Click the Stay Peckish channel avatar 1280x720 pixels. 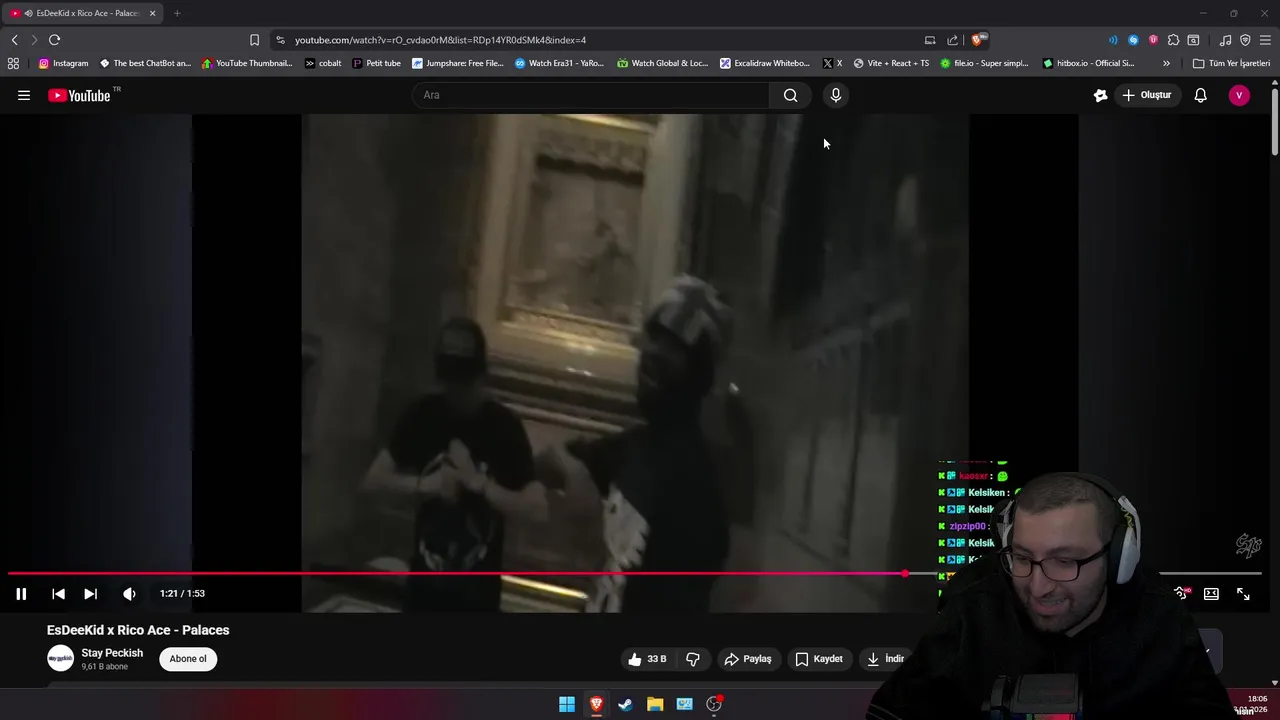(x=61, y=658)
